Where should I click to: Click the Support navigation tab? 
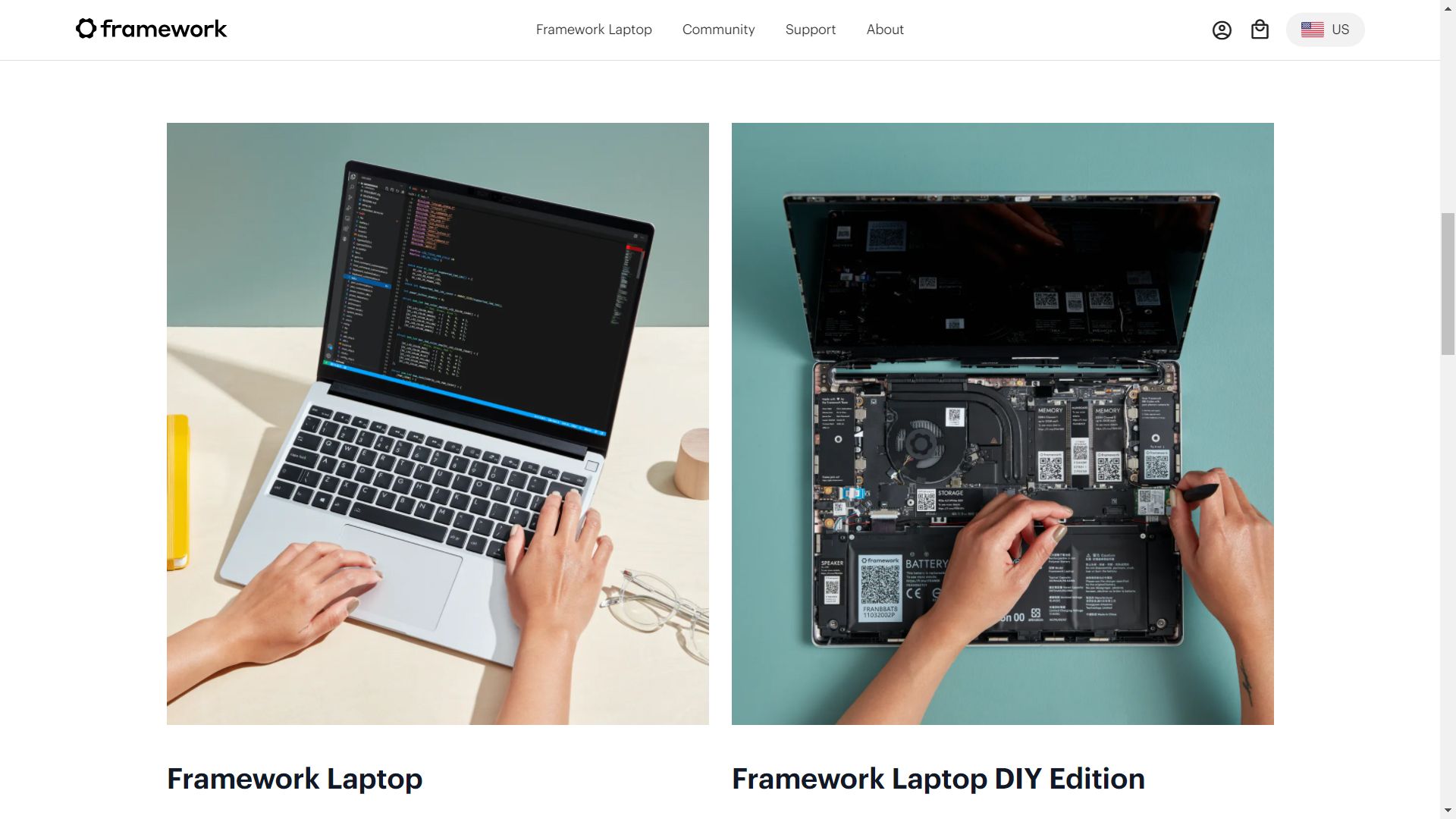click(x=810, y=29)
